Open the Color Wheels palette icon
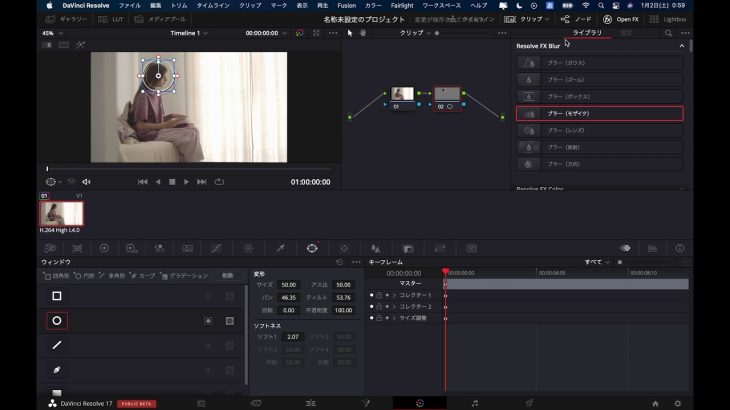730x410 pixels. (104, 249)
